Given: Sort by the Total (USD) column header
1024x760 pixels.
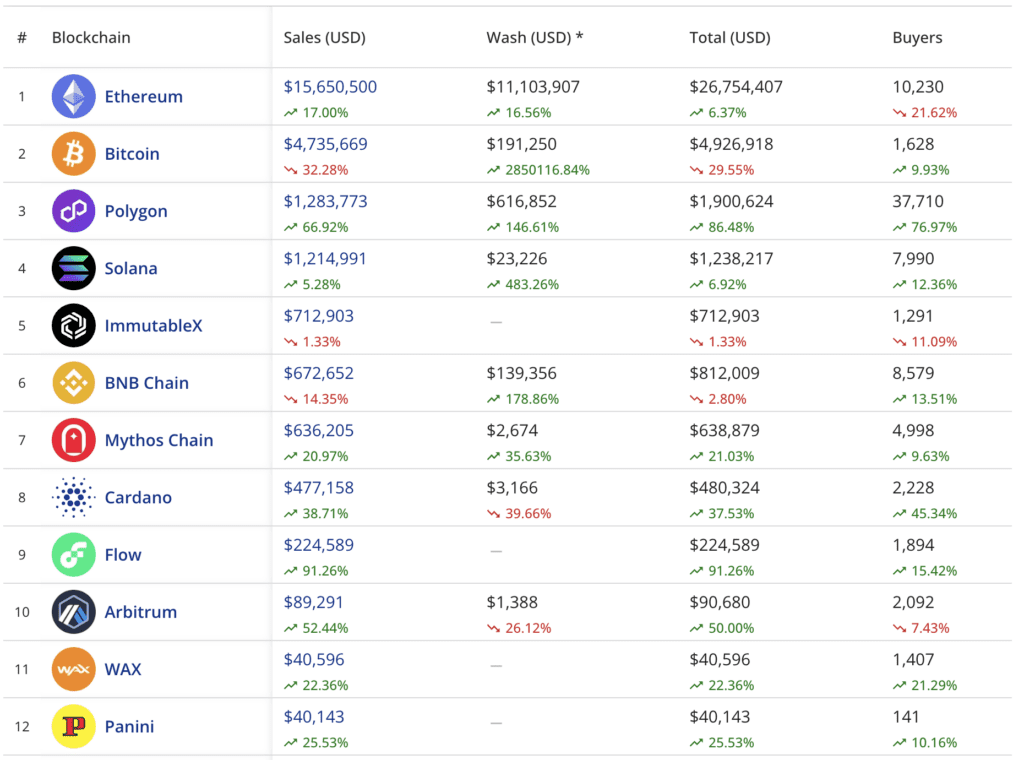Looking at the screenshot, I should point(729,38).
